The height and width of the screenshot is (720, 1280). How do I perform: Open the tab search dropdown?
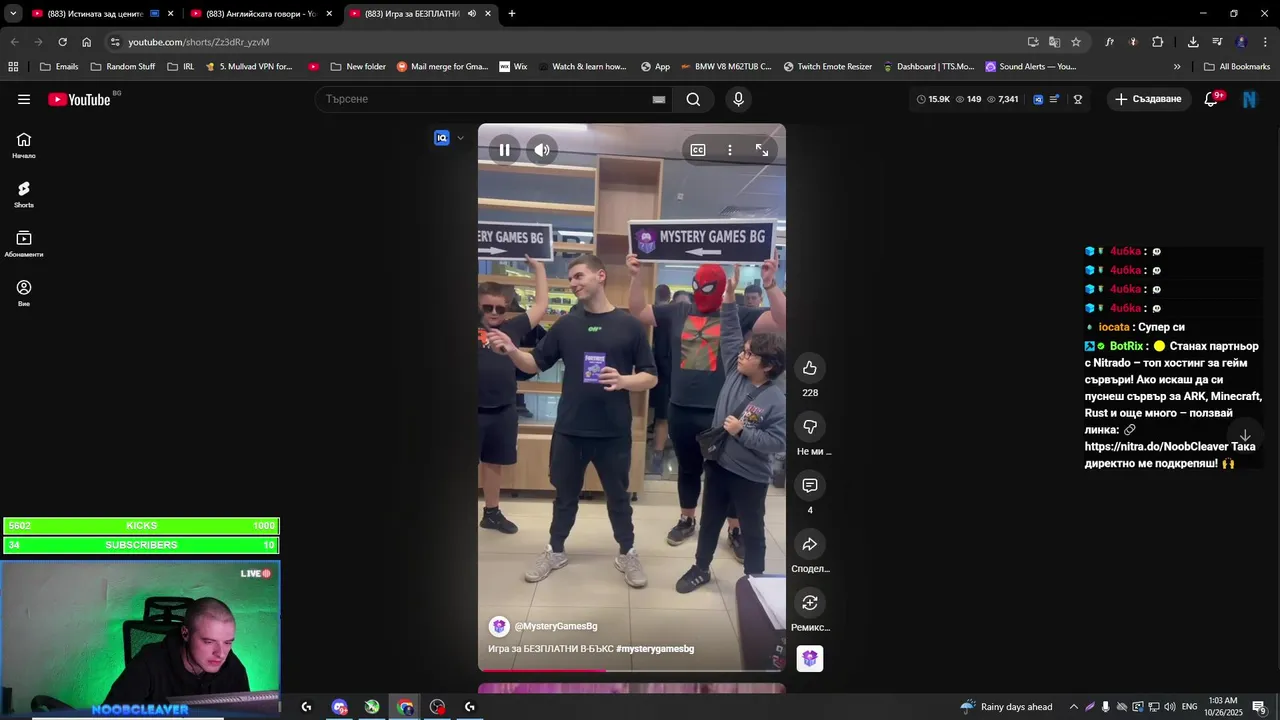click(13, 14)
